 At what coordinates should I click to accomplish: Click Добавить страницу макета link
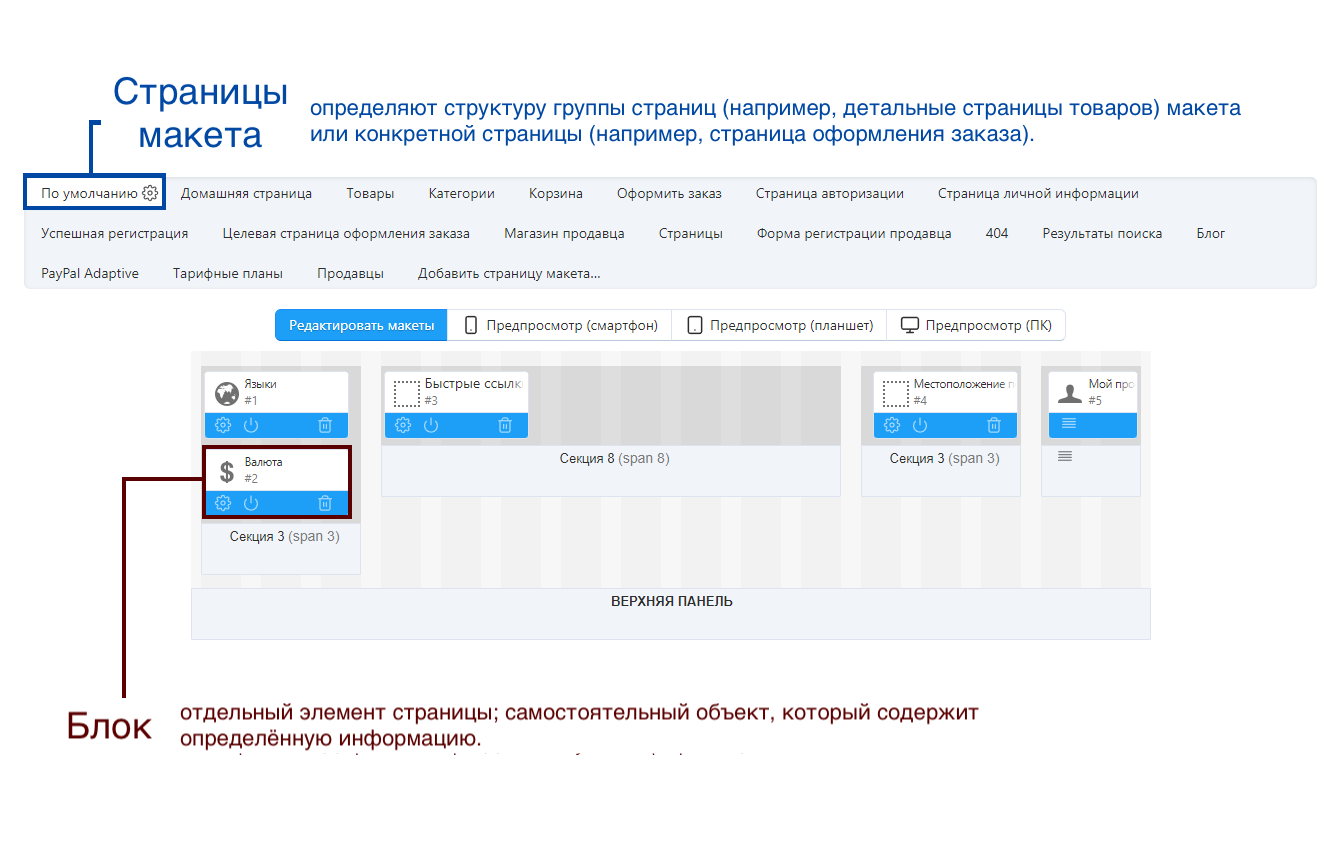coord(508,273)
